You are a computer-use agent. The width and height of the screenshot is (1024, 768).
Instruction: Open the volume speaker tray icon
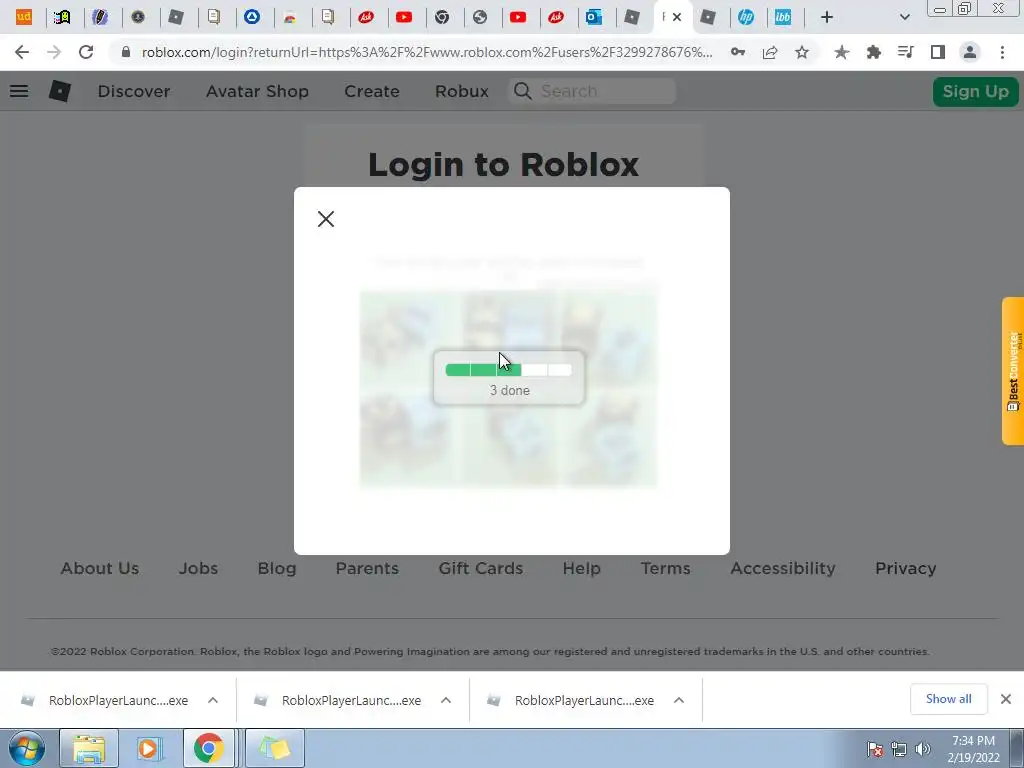click(x=923, y=749)
